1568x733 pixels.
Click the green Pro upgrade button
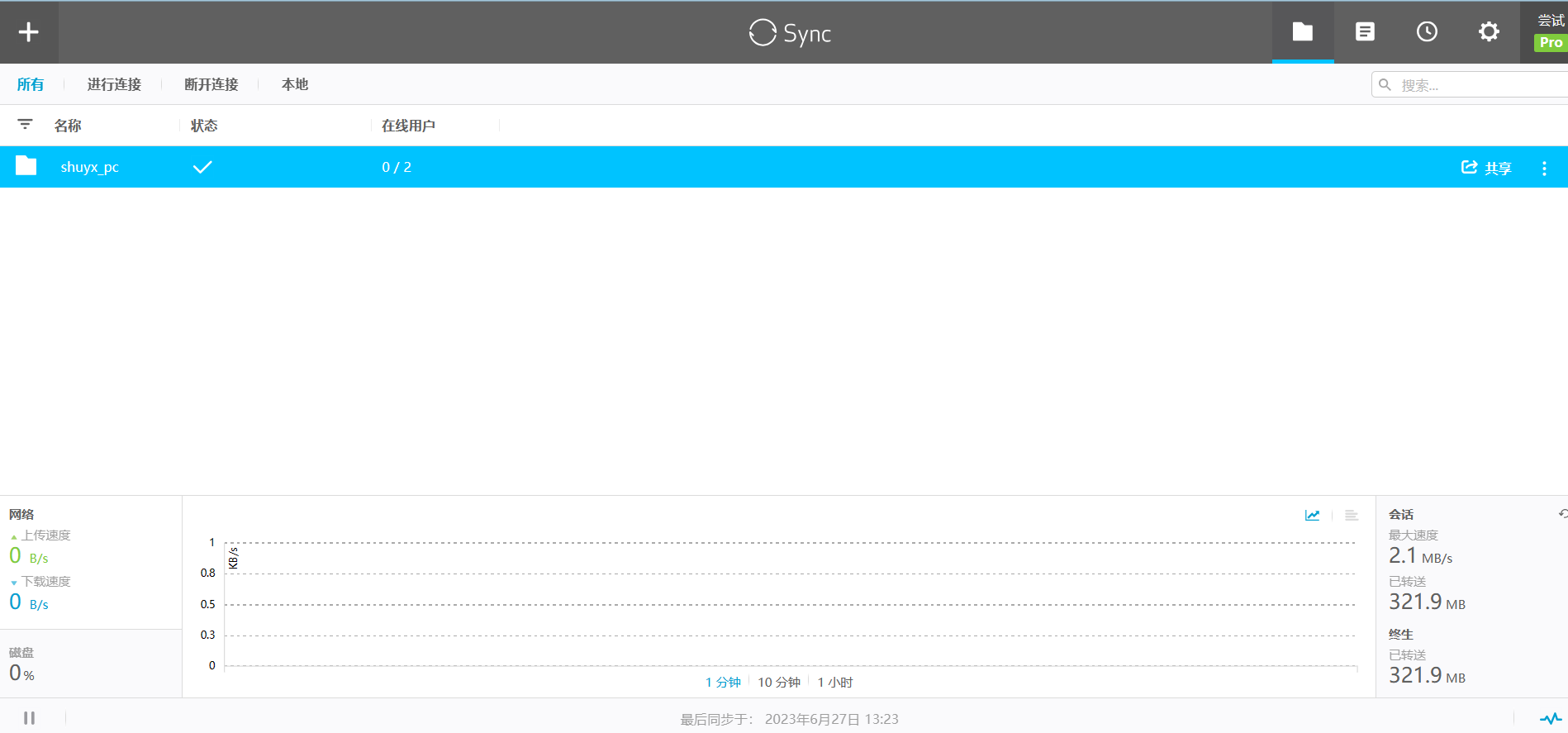point(1550,42)
